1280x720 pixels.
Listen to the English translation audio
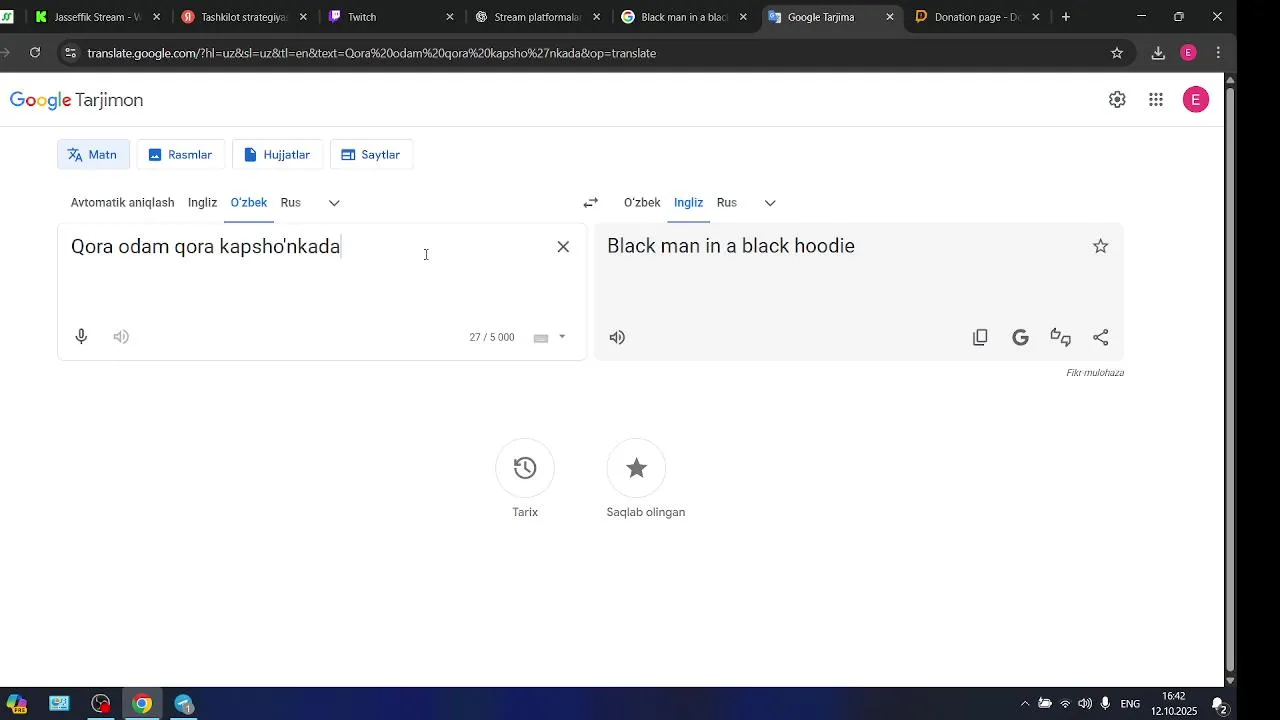coord(617,338)
